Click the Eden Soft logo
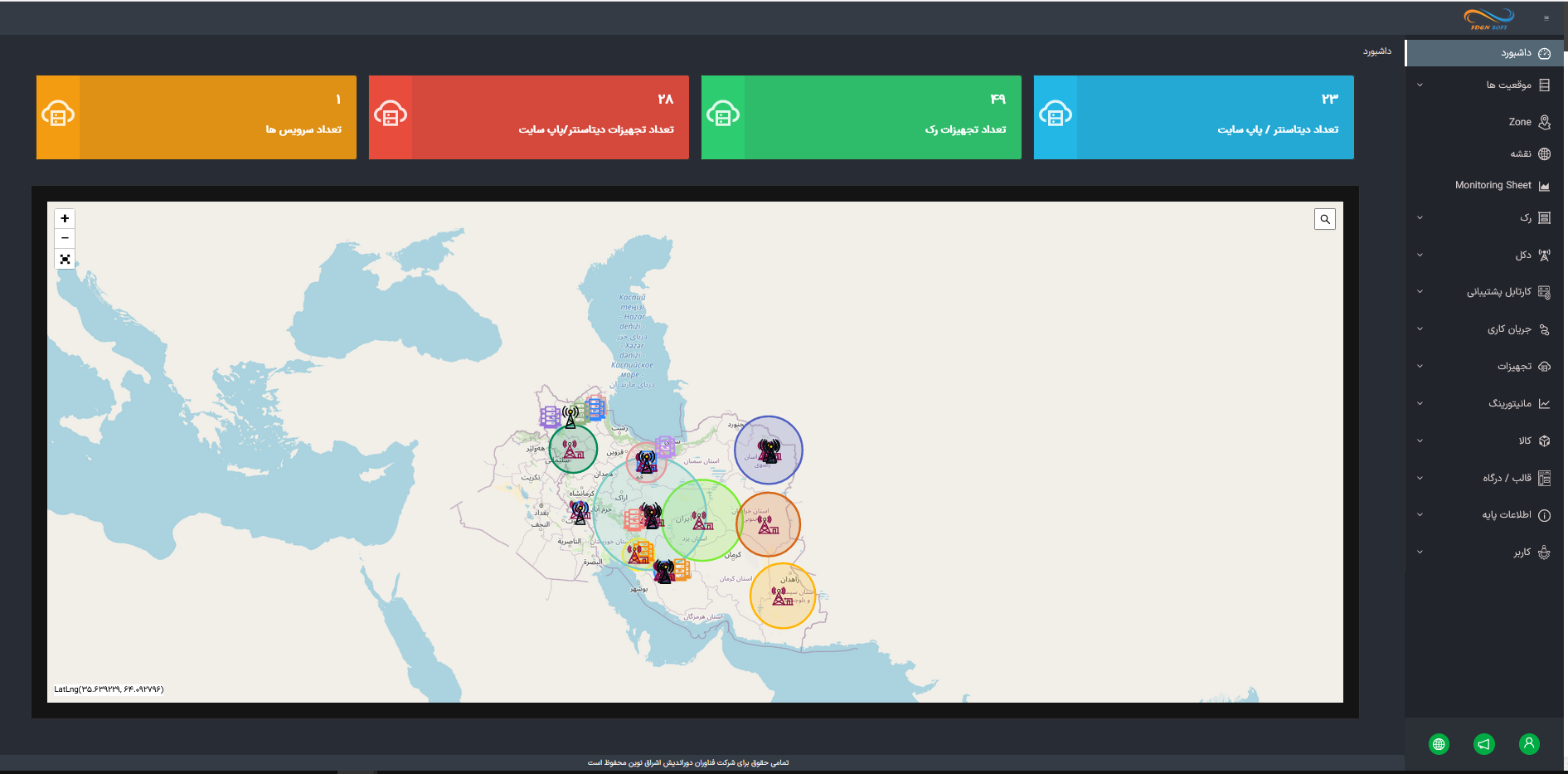Image resolution: width=1568 pixels, height=774 pixels. pyautogui.click(x=1489, y=19)
